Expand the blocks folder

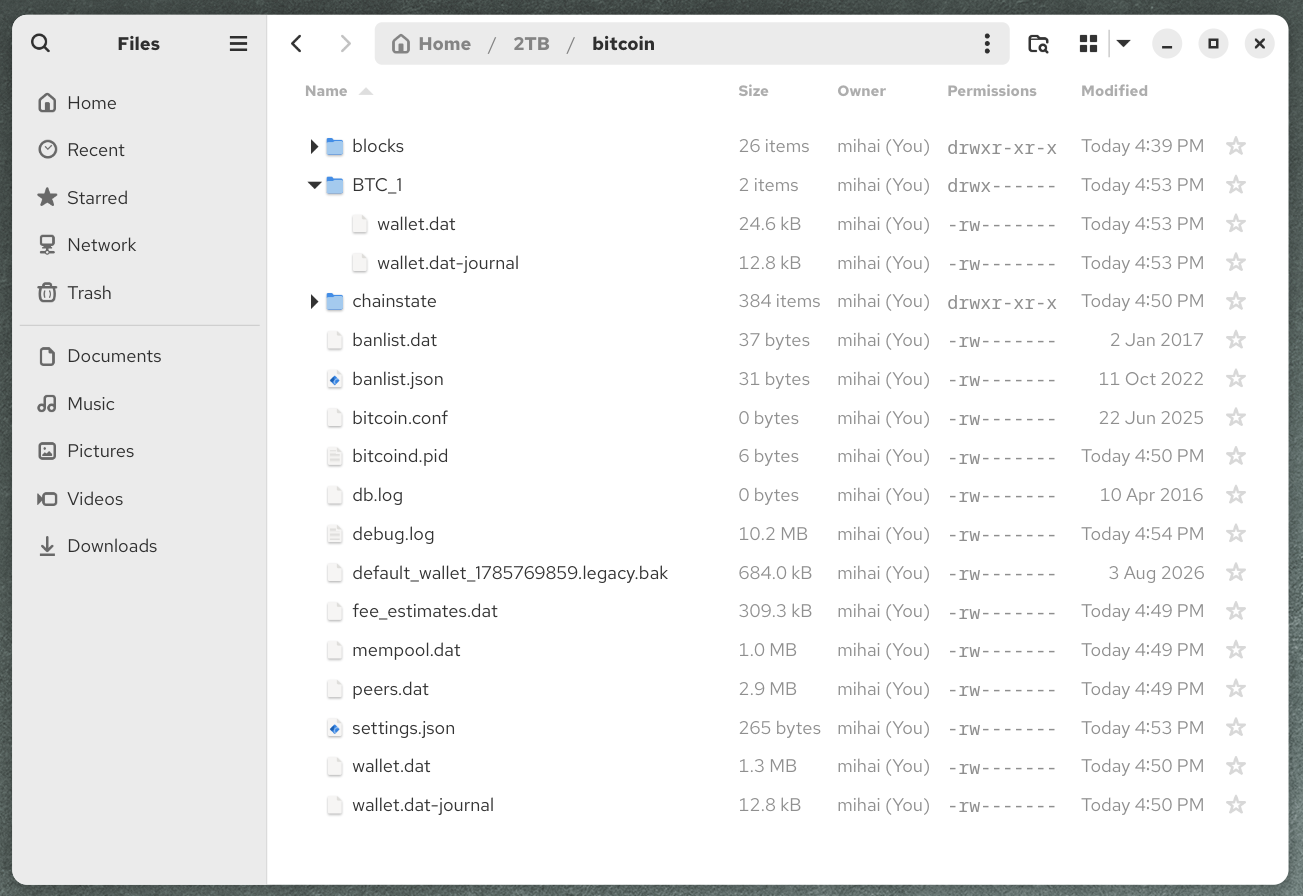314,147
